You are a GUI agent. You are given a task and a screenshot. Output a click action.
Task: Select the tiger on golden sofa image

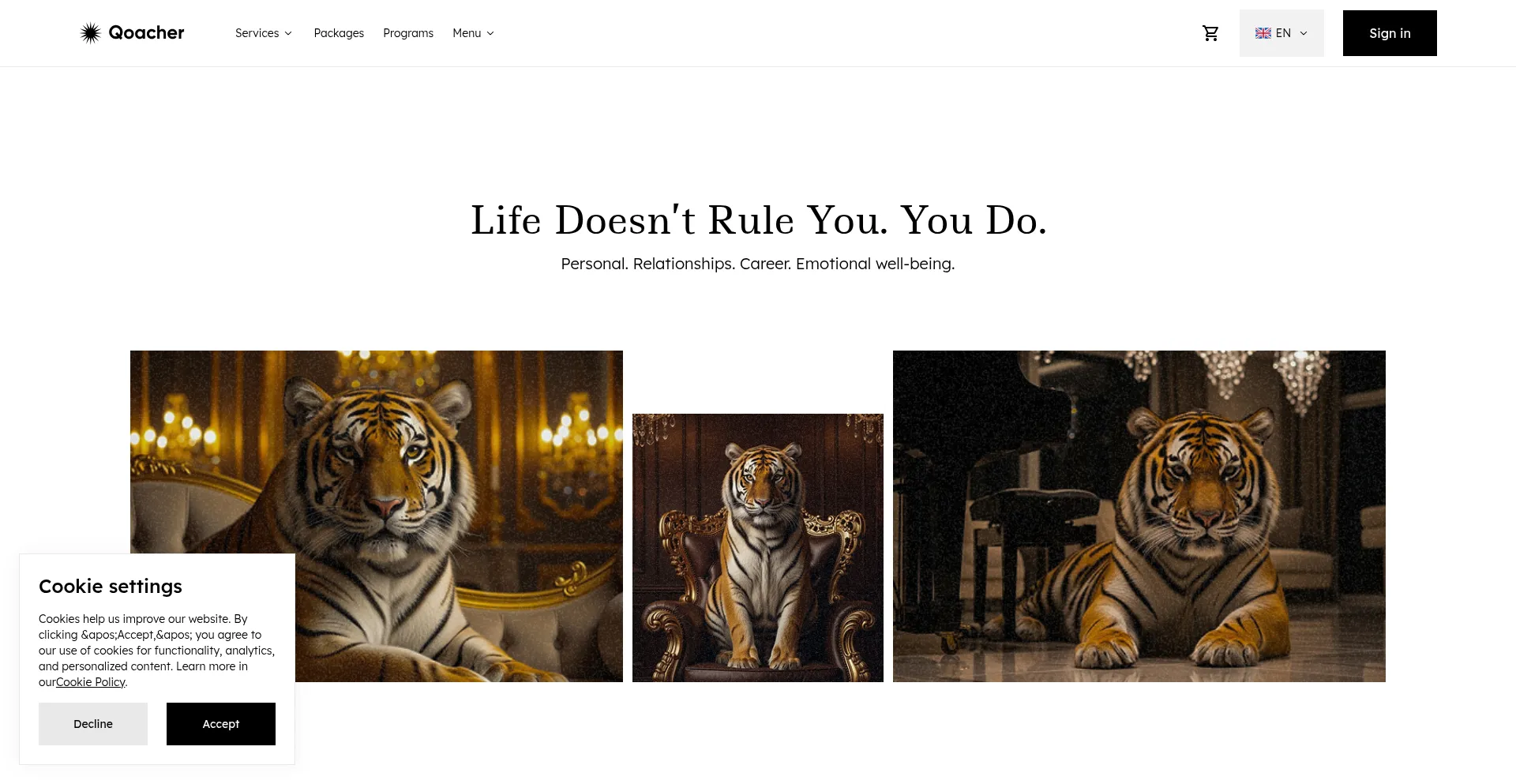(x=377, y=516)
